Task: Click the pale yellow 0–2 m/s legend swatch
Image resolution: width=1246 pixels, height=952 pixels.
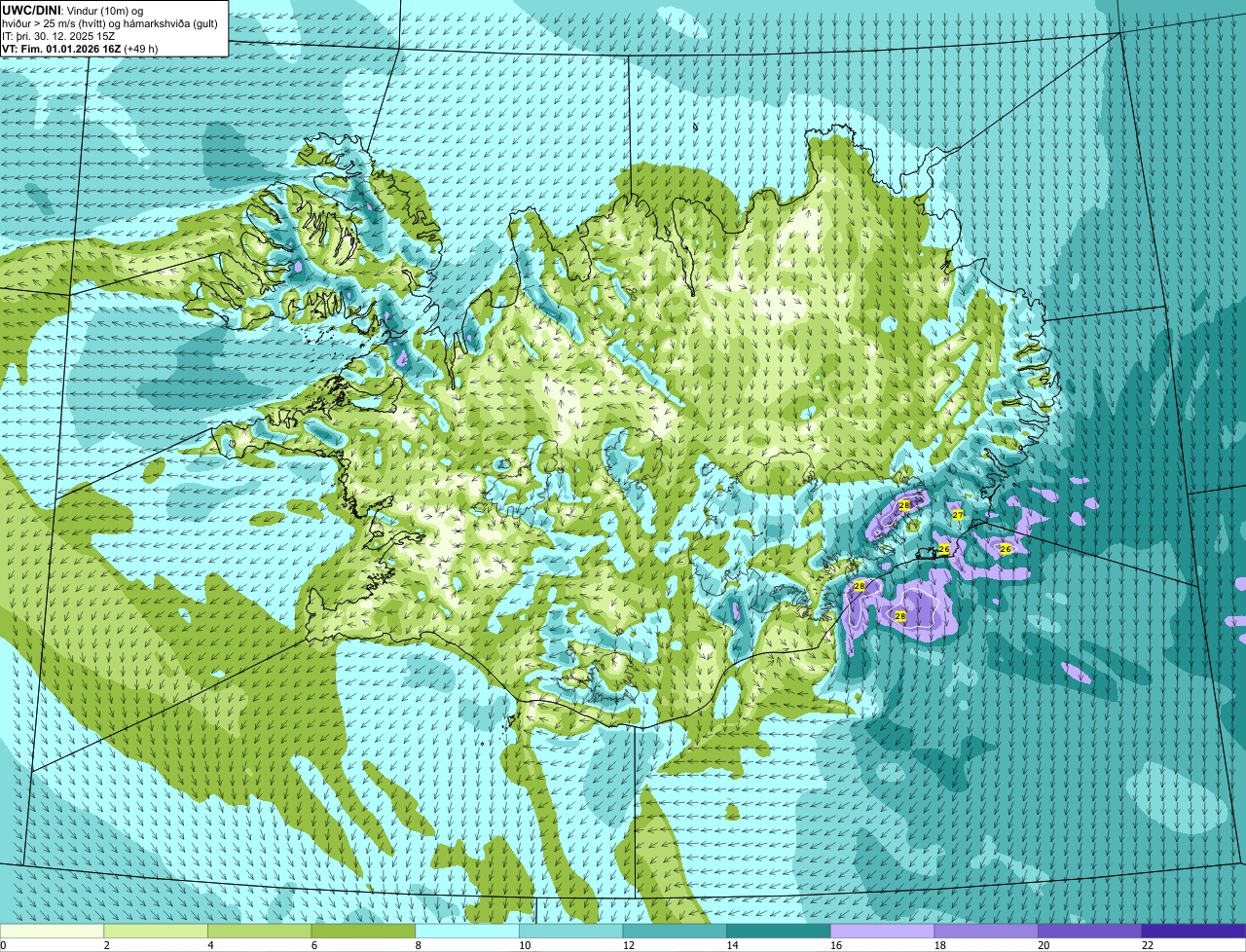Action: 52,931
